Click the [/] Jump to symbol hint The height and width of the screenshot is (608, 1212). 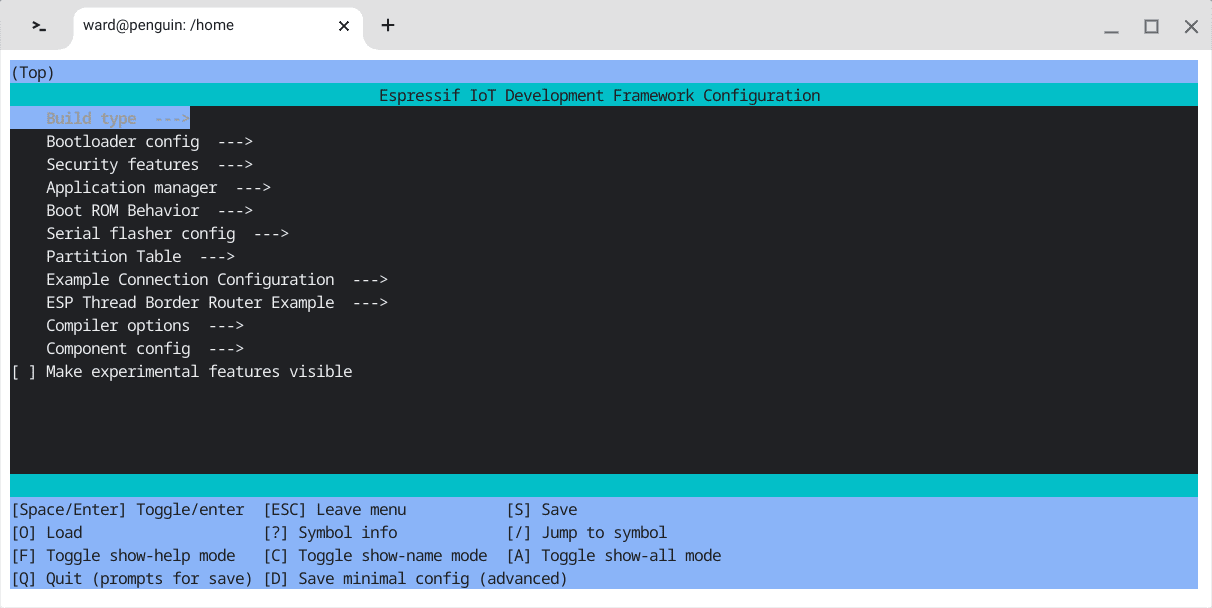[x=587, y=533]
